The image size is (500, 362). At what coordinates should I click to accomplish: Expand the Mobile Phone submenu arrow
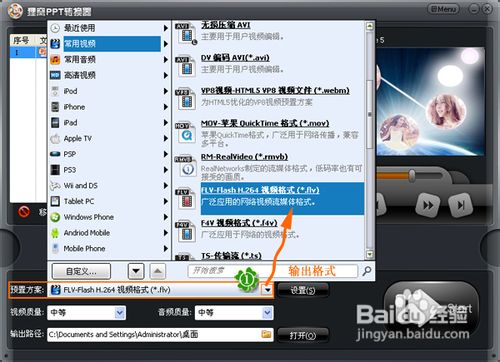tap(165, 249)
